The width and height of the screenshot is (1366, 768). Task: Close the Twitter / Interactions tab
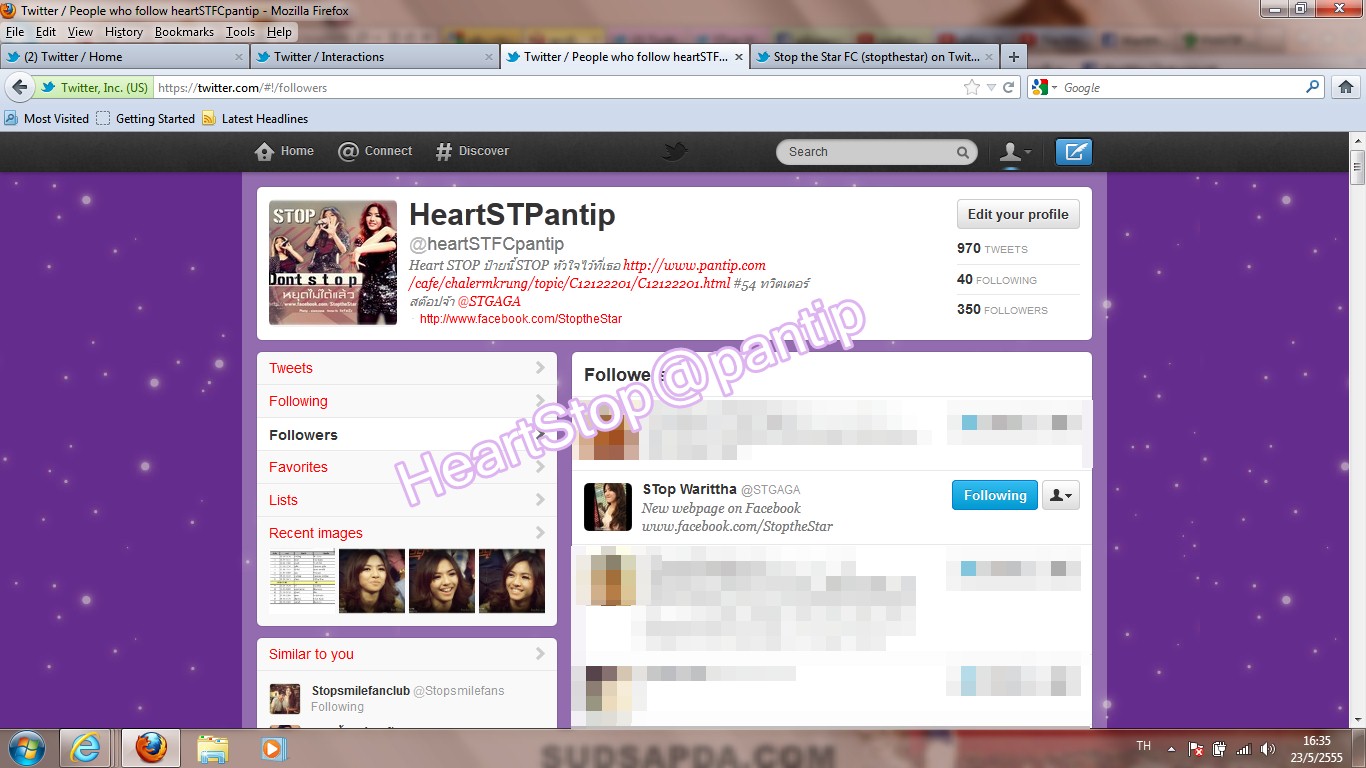coord(489,57)
